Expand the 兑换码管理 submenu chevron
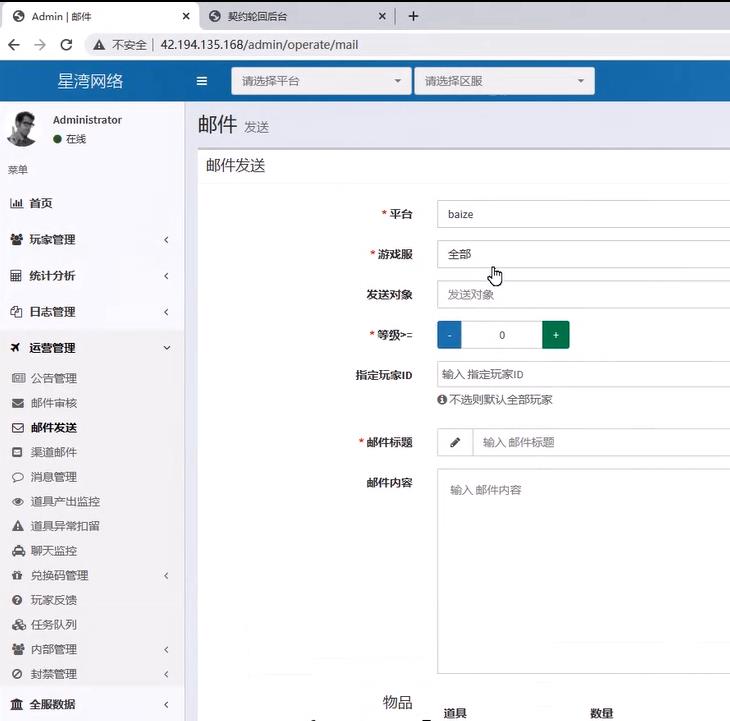730x721 pixels. click(166, 575)
